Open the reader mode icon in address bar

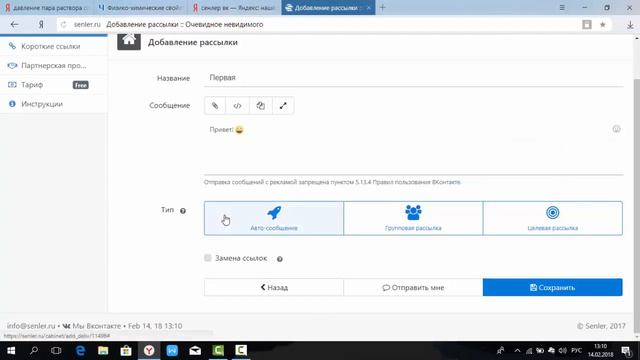(587, 24)
